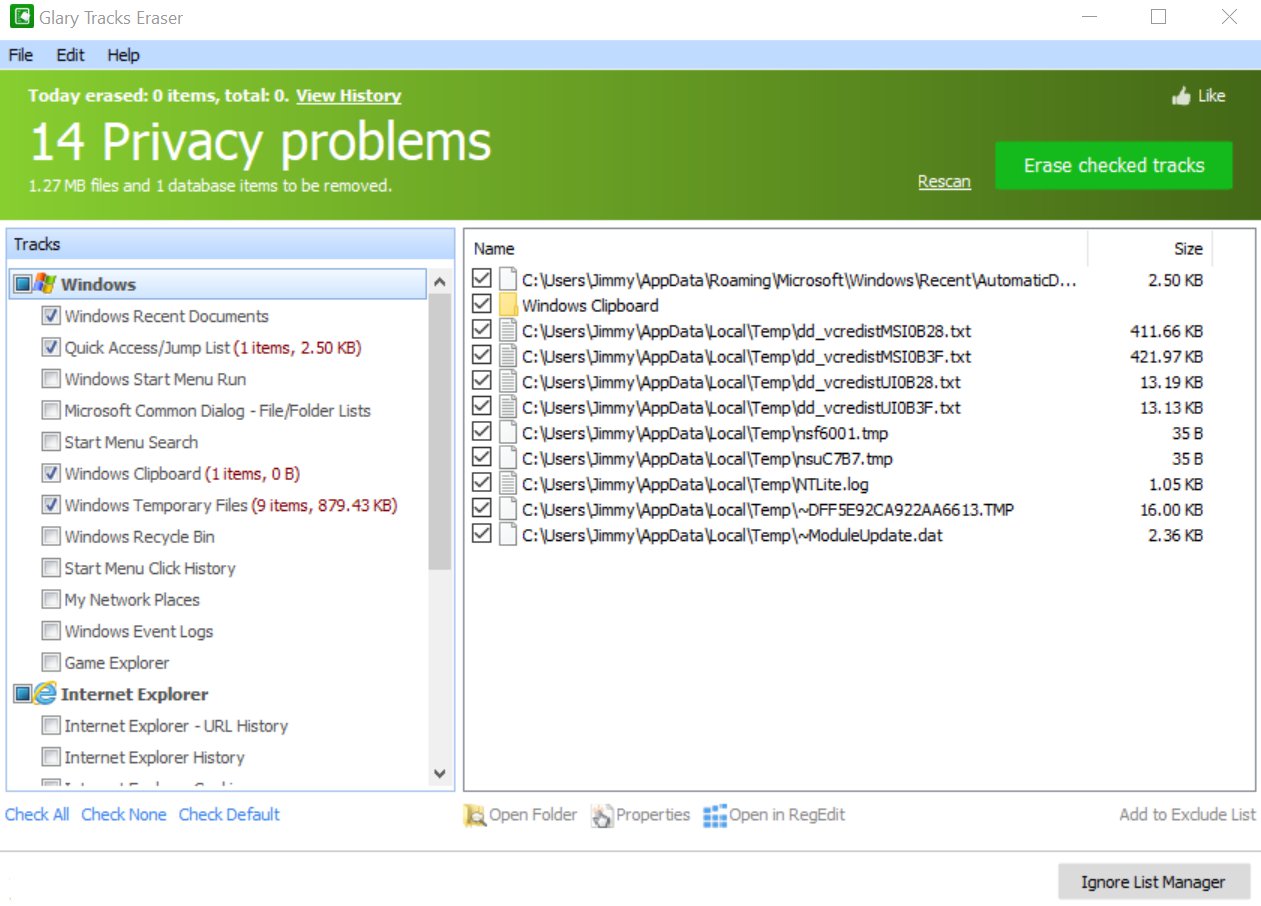
Task: Tick Start Menu Click History checkbox
Action: tap(50, 568)
